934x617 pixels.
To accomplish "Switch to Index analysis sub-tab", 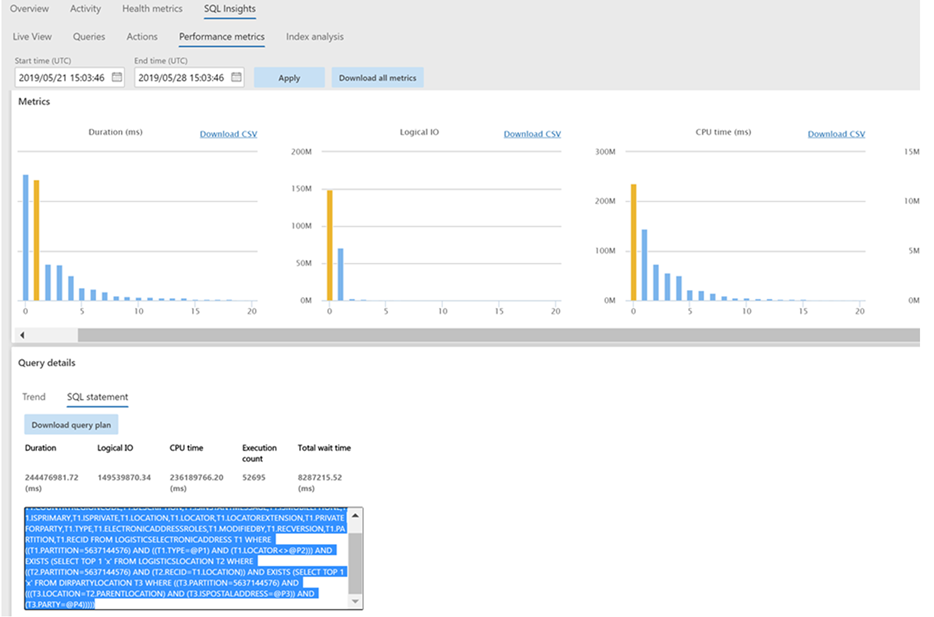I will 314,37.
